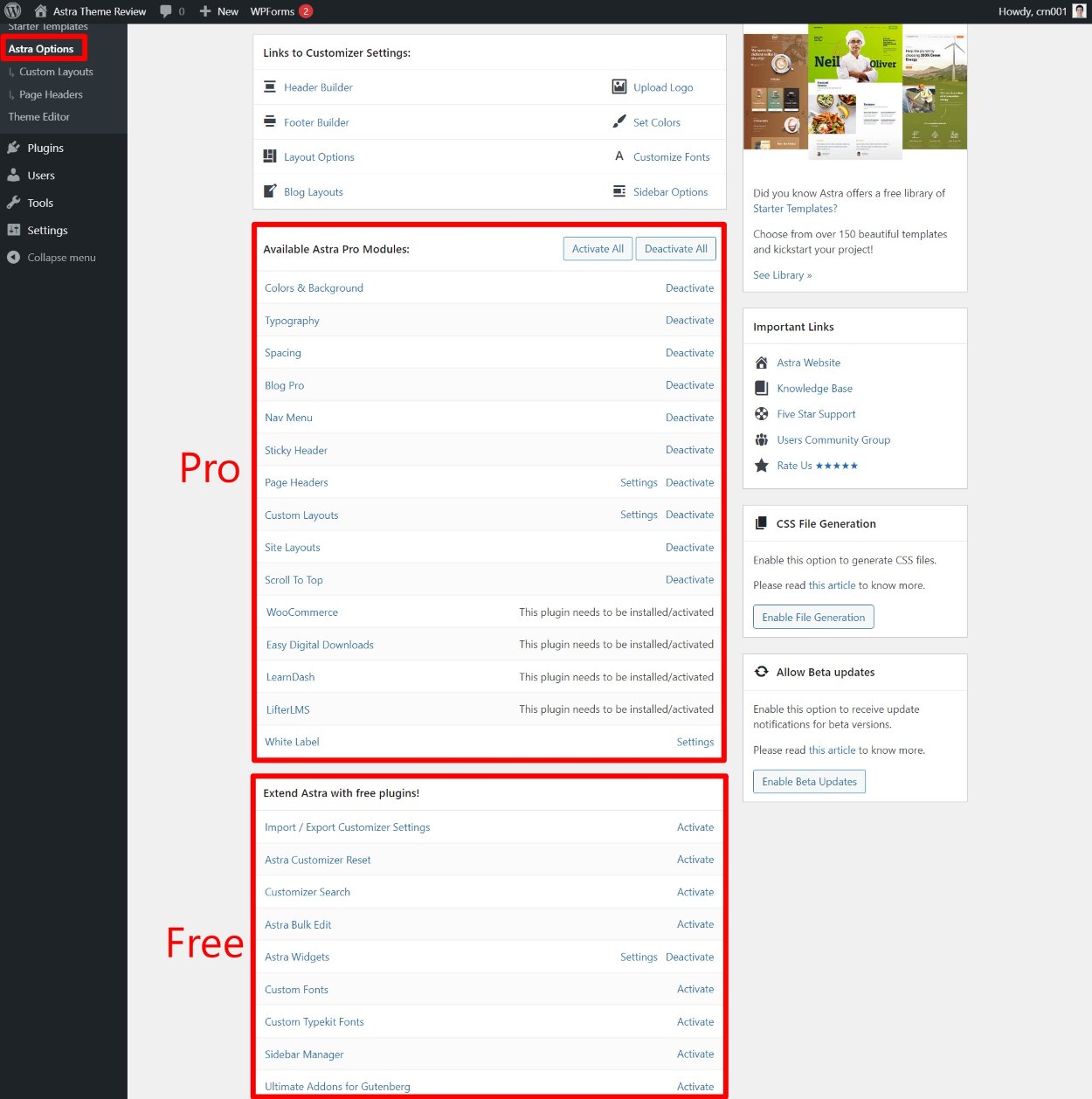This screenshot has width=1092, height=1099.
Task: Open Custom Layouts submenu item
Action: [x=56, y=72]
